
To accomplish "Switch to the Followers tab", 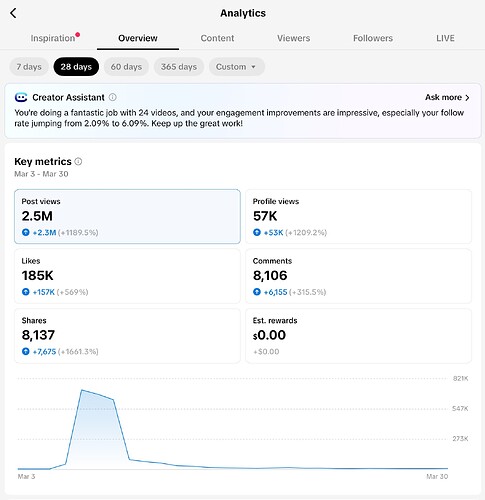I will [x=373, y=38].
